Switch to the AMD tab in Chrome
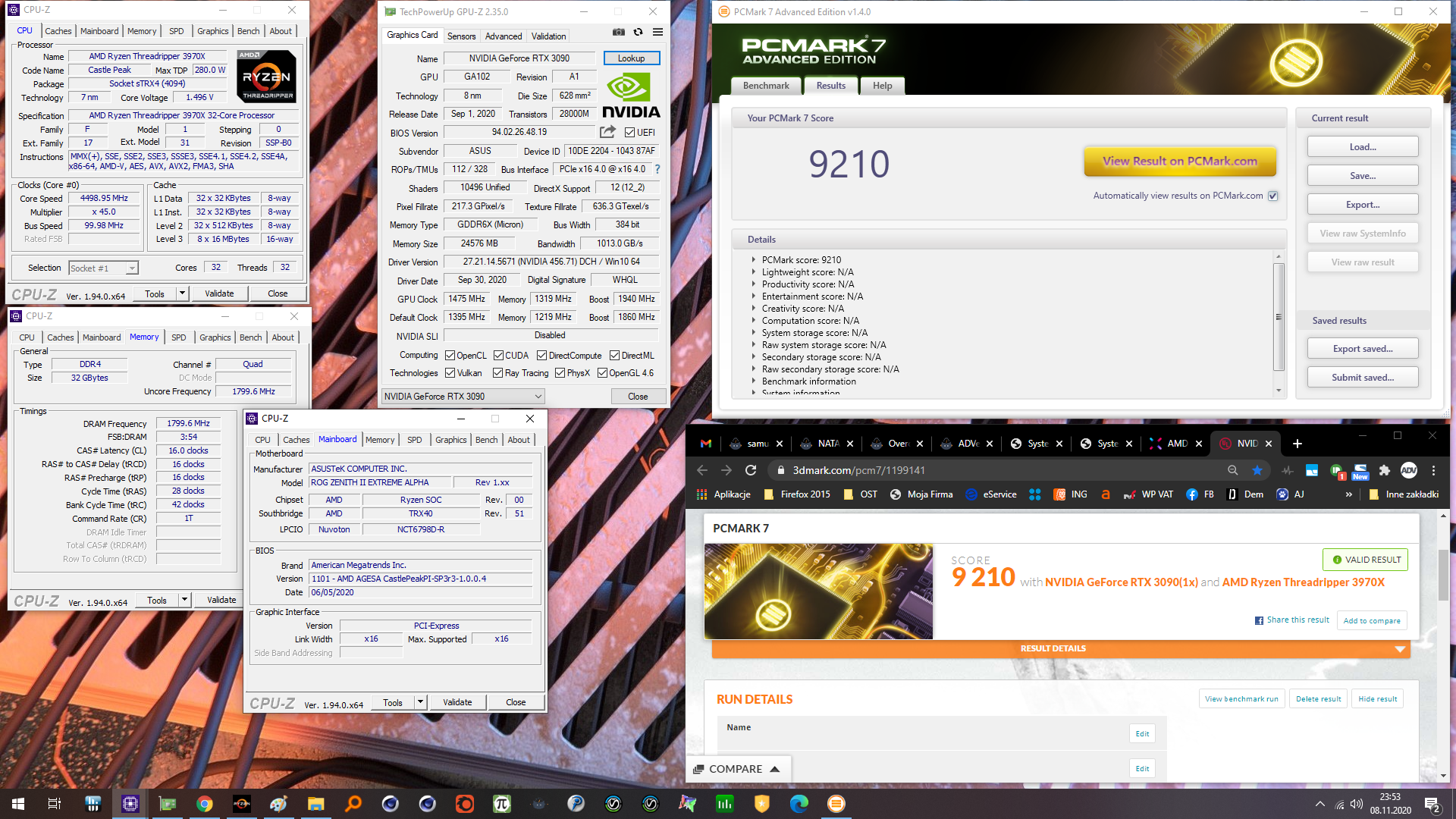 [x=1177, y=444]
